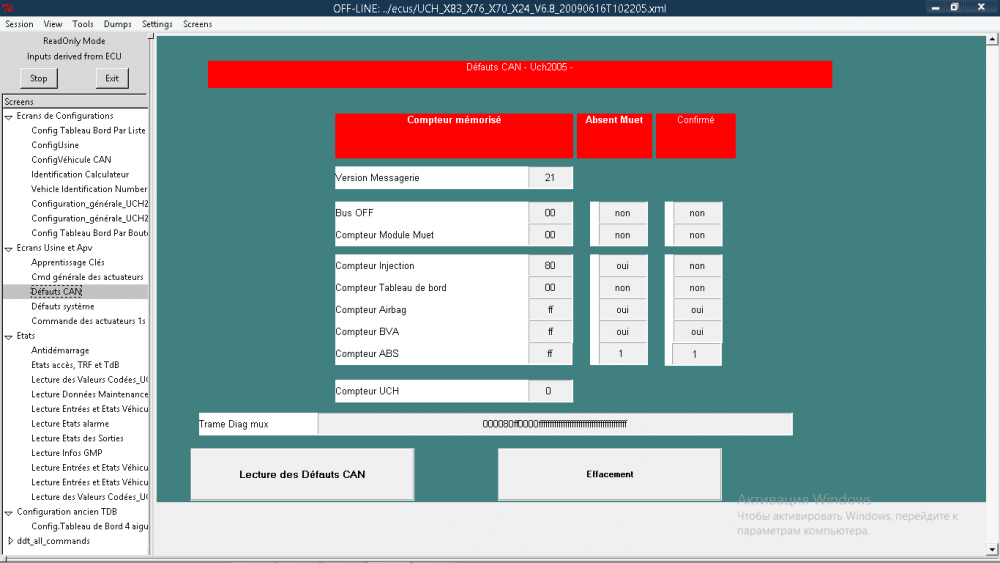Open Antidémarrage screen

[60, 350]
